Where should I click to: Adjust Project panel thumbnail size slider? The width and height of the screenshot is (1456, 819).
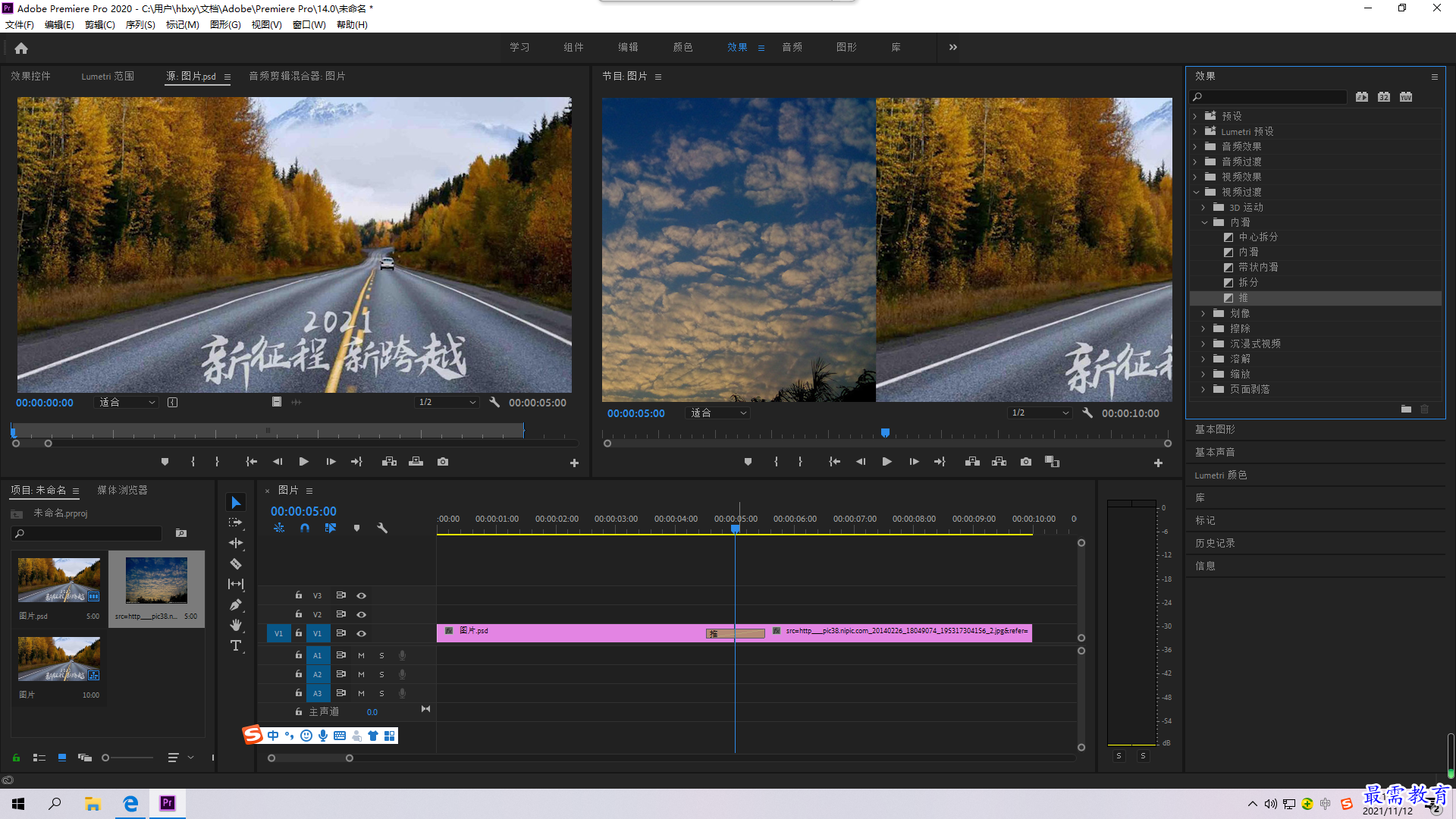point(127,758)
